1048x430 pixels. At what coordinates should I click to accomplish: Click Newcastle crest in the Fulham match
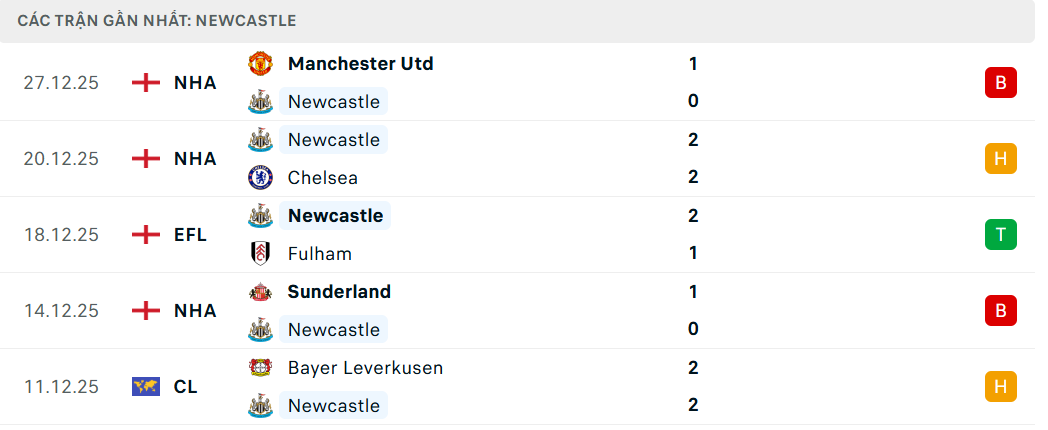(x=260, y=216)
